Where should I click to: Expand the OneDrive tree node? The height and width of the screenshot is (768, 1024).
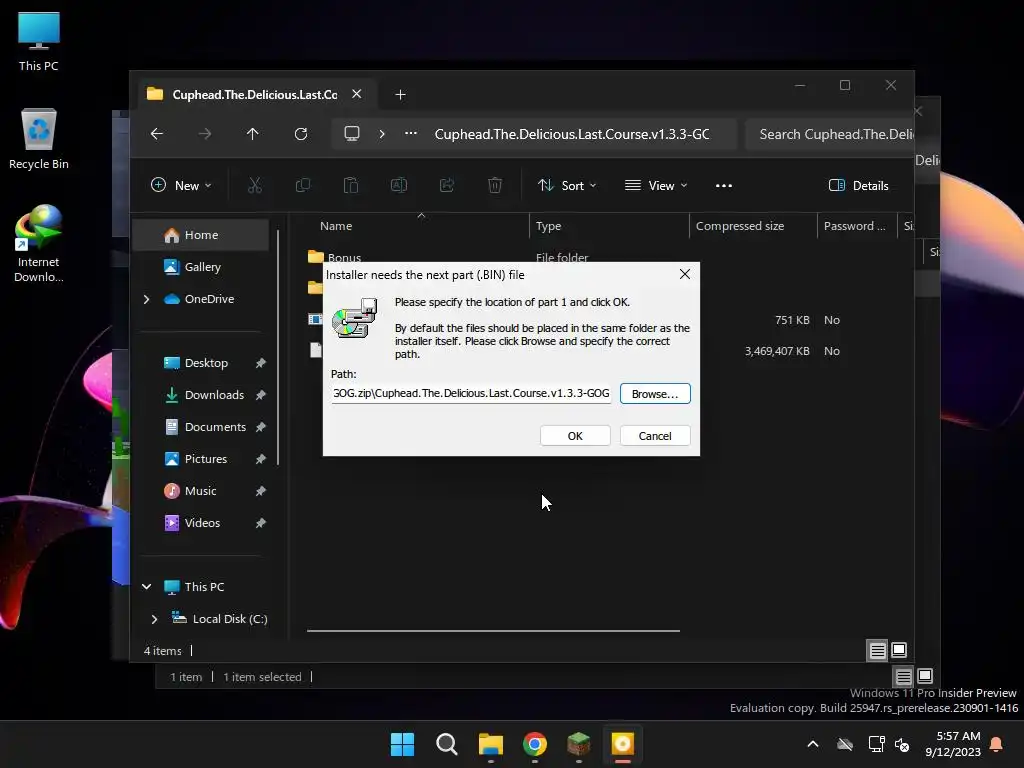point(147,299)
